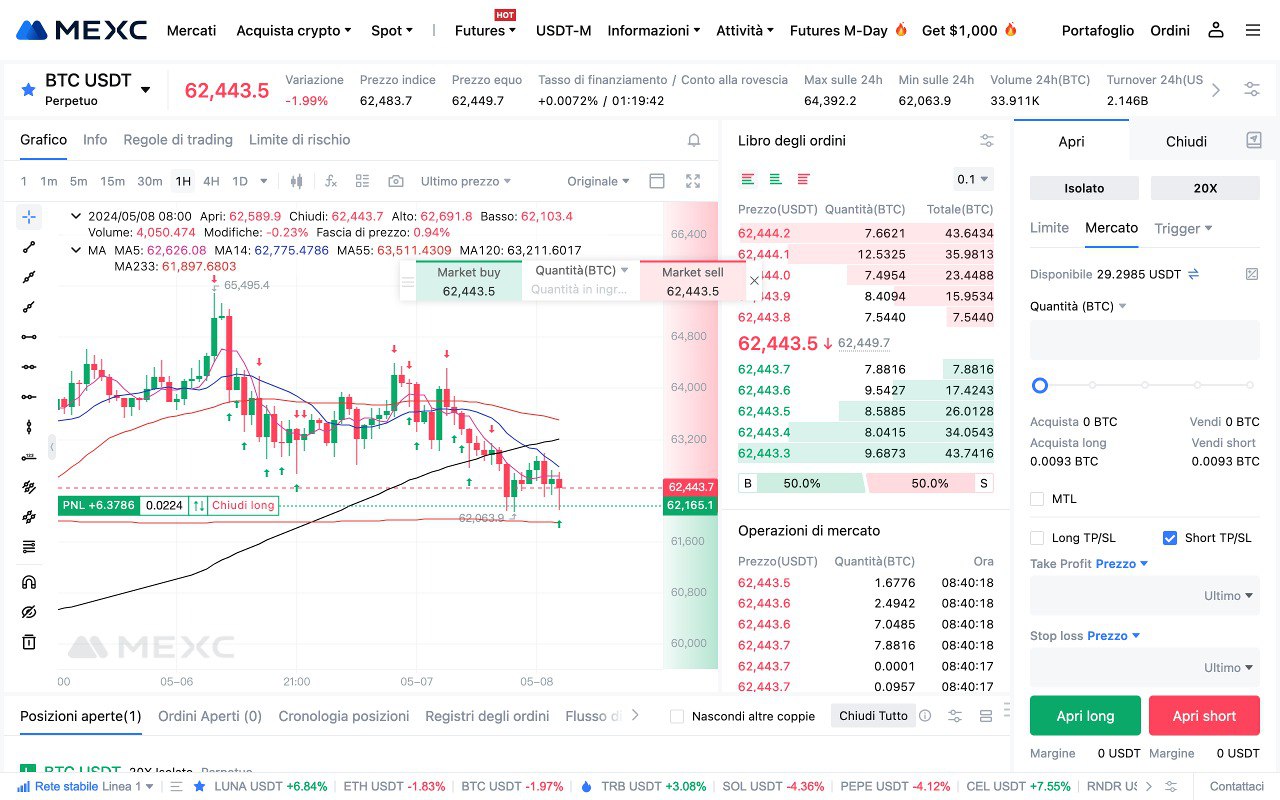Close the floating market order panel
This screenshot has height=800, width=1280.
point(754,281)
